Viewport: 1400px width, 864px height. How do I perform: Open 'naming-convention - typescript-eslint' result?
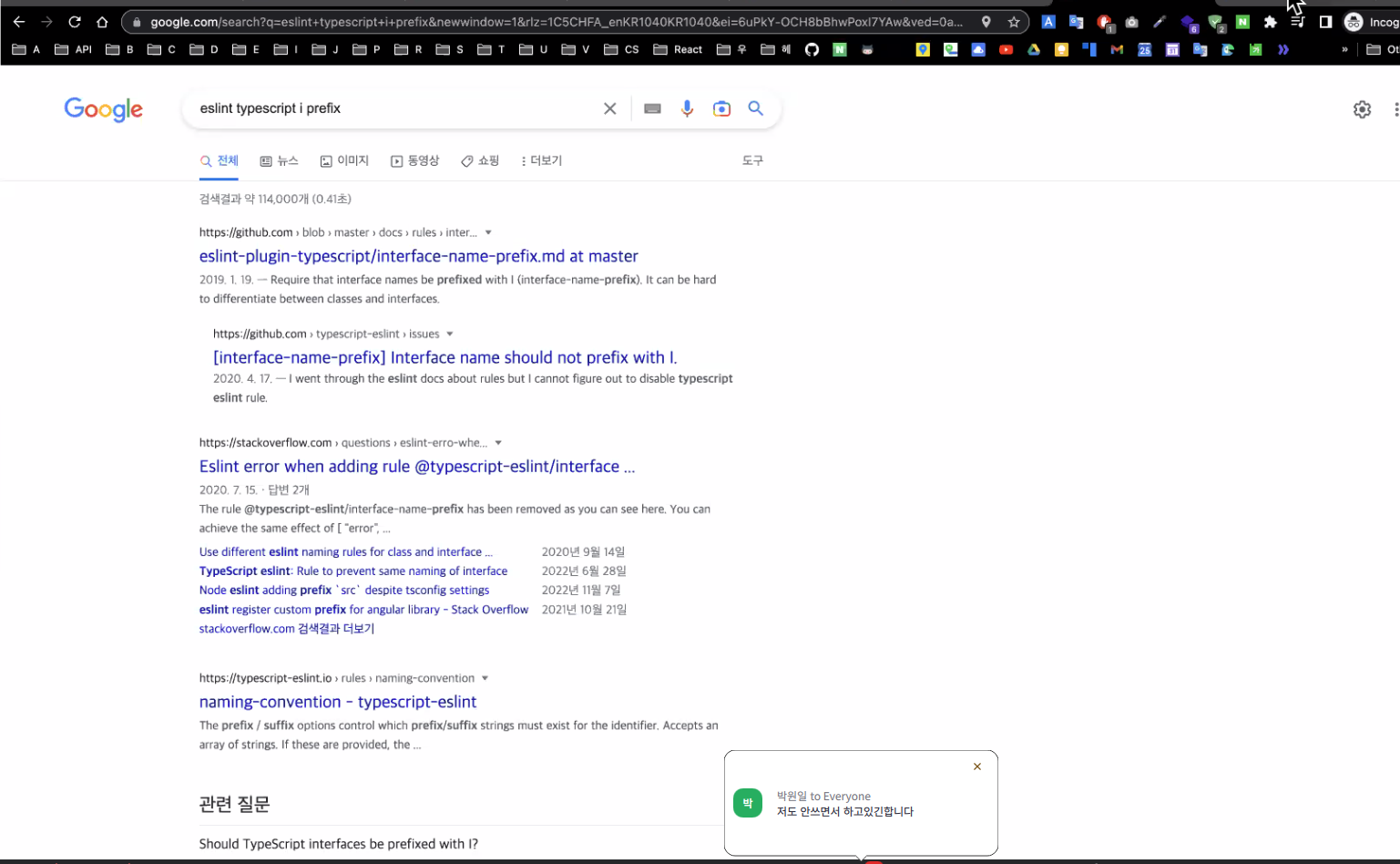pos(338,702)
